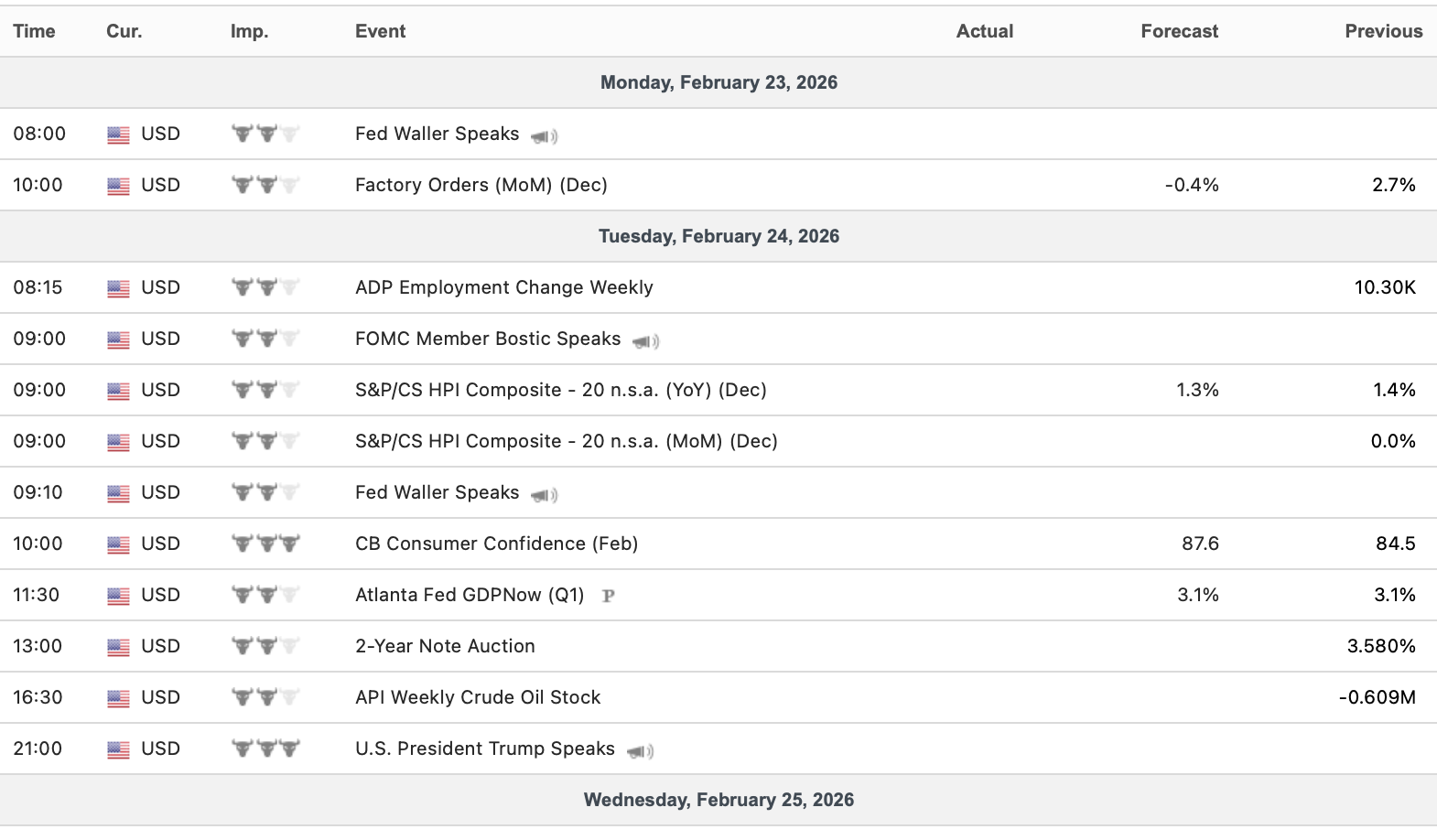Screen dimensions: 1437x840
Task: Click the US flag in Factory Orders row
Action: [118, 186]
